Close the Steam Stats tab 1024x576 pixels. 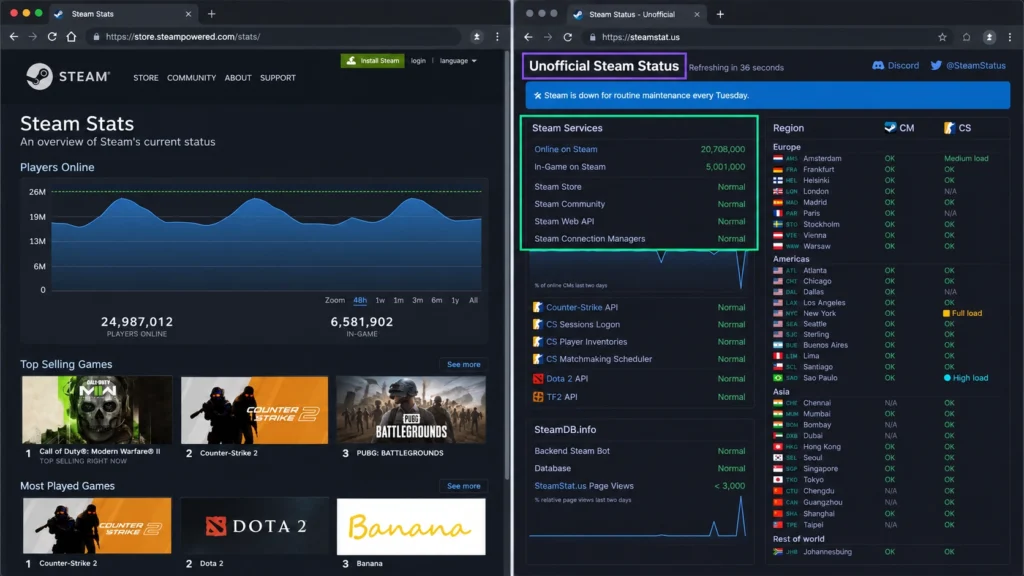(188, 14)
